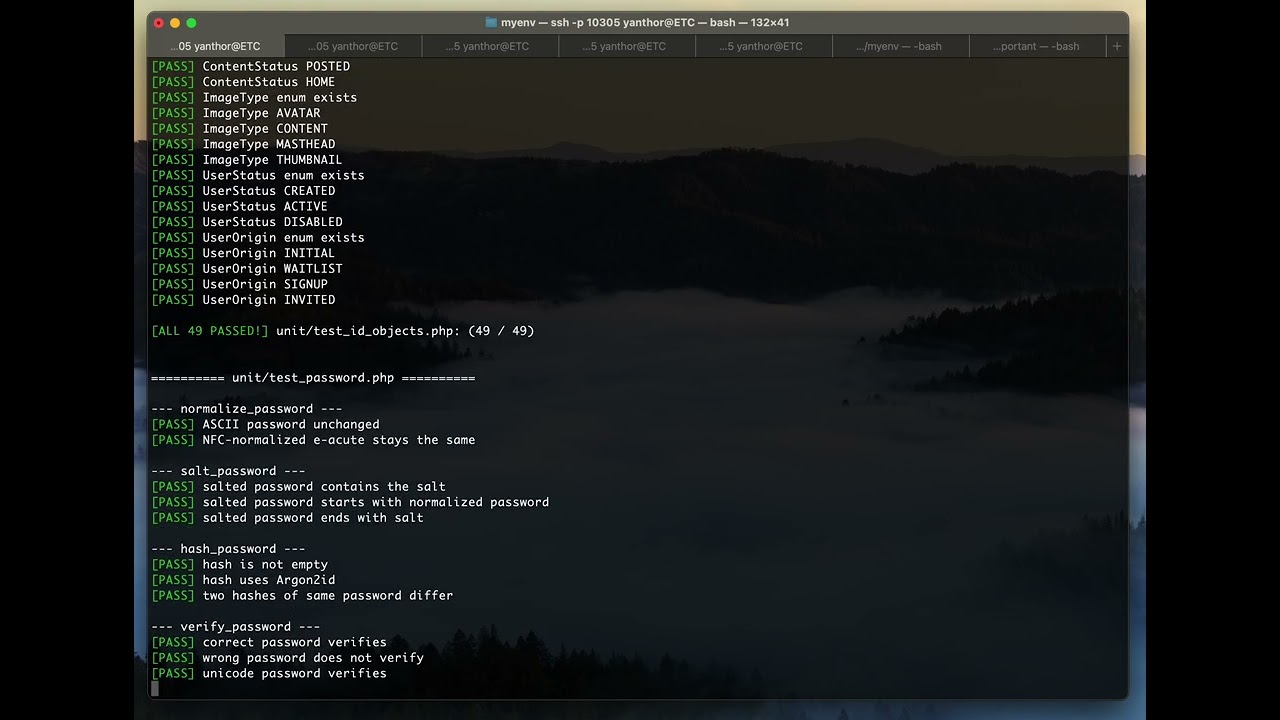Click the 'UserStatus CREATED' result
The width and height of the screenshot is (1280, 720).
[243, 191]
